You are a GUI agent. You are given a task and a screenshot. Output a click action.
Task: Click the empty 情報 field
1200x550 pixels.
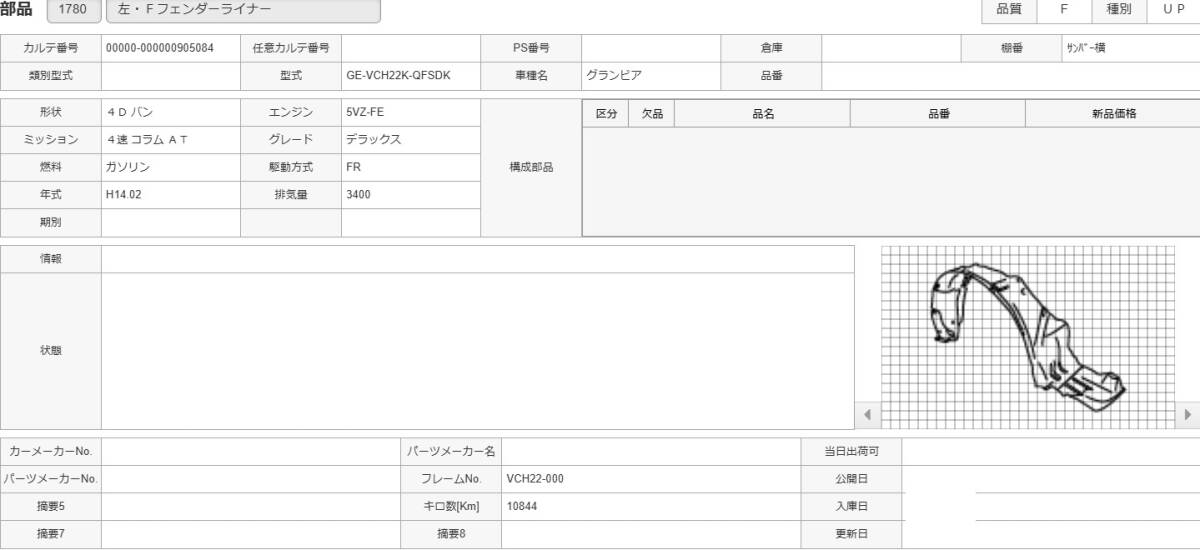478,259
